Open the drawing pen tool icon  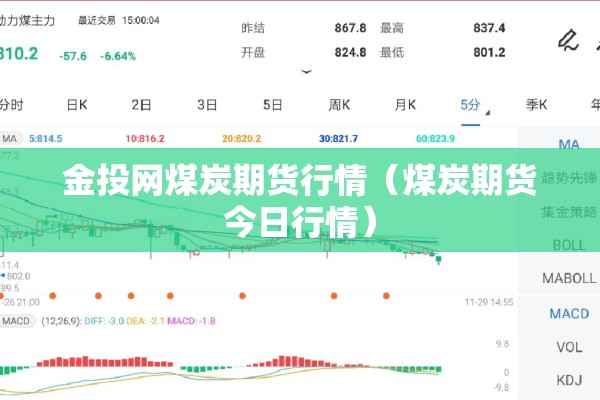point(567,40)
